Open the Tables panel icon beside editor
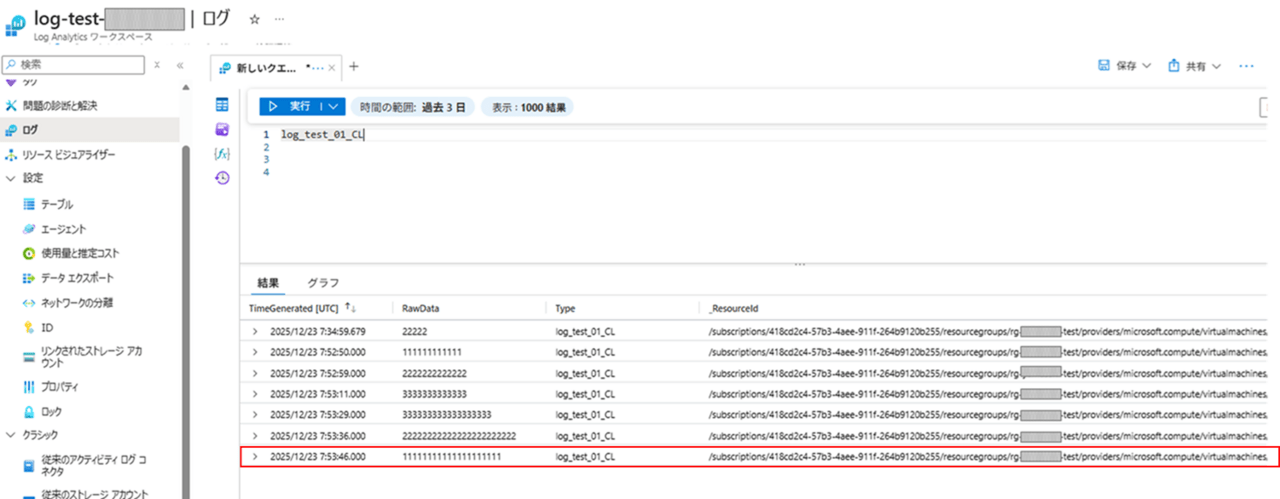Image resolution: width=1280 pixels, height=499 pixels. (222, 105)
